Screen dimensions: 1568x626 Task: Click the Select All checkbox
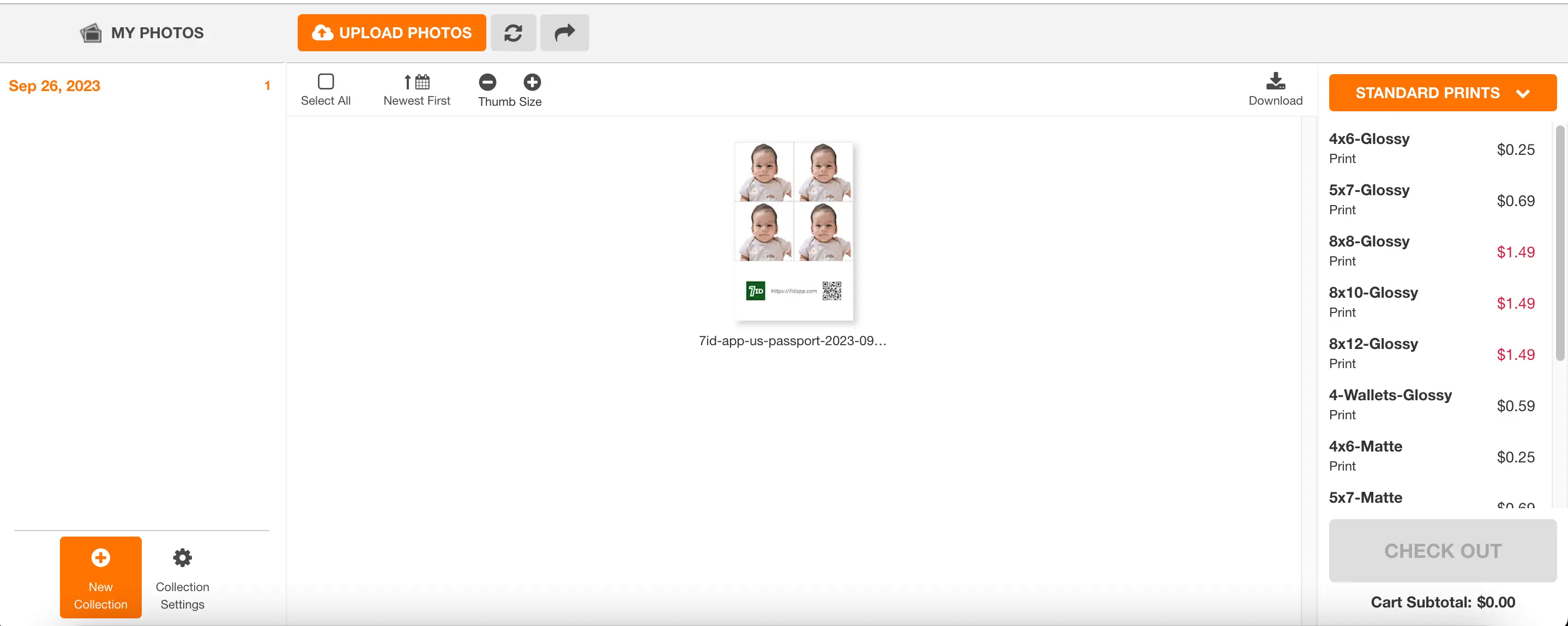click(326, 82)
